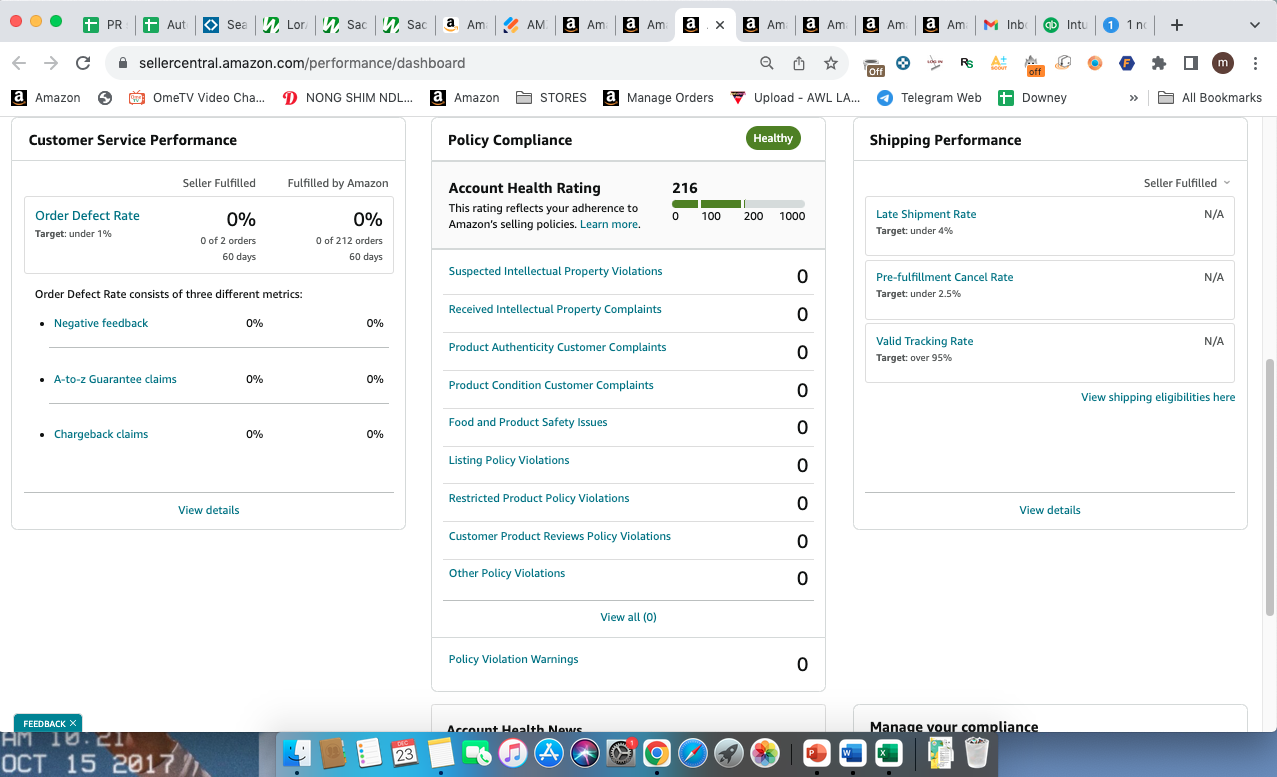The height and width of the screenshot is (777, 1277).
Task: View details of Customer Service Performance
Action: (209, 510)
